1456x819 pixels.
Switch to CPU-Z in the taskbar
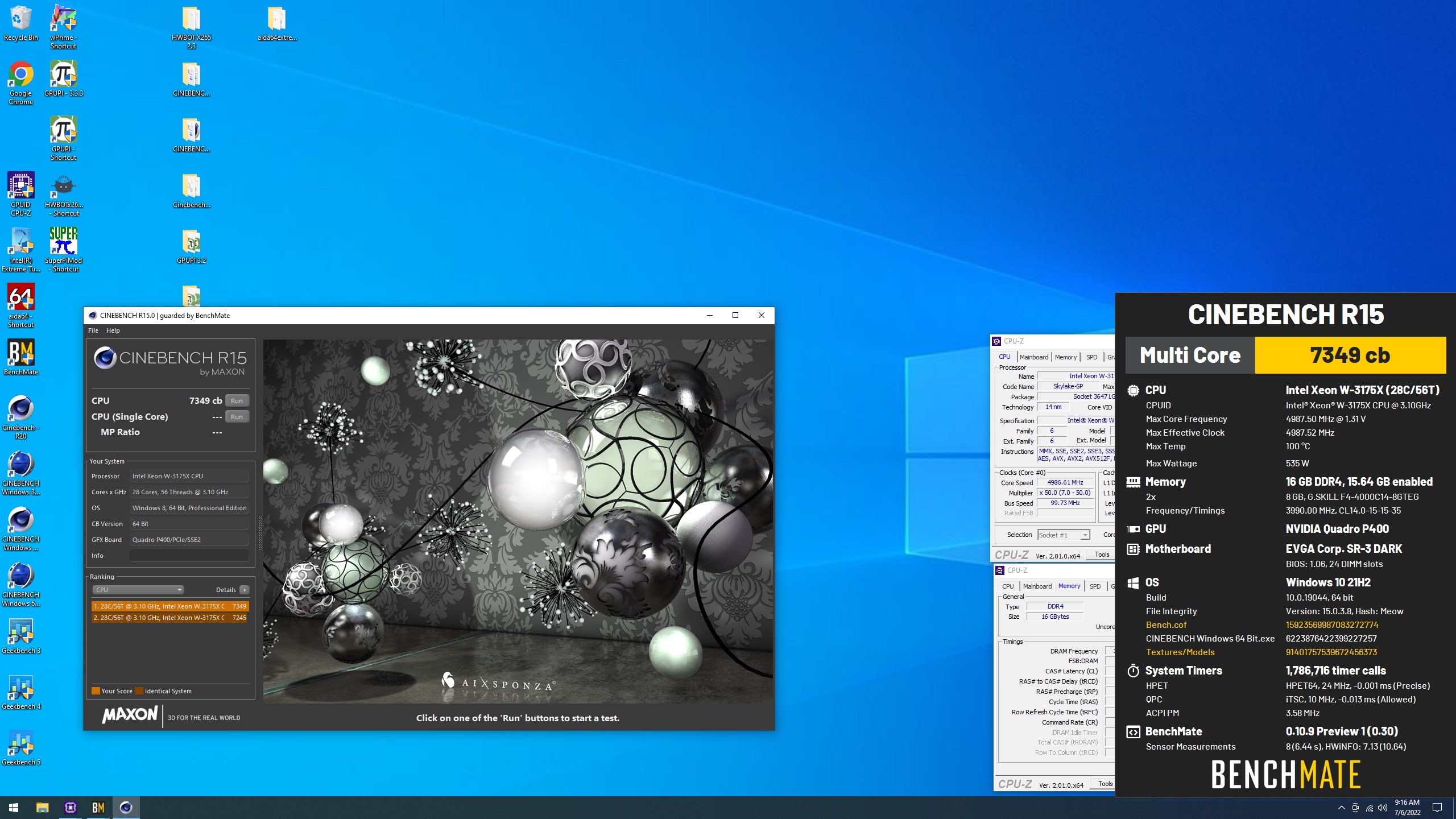(x=70, y=808)
